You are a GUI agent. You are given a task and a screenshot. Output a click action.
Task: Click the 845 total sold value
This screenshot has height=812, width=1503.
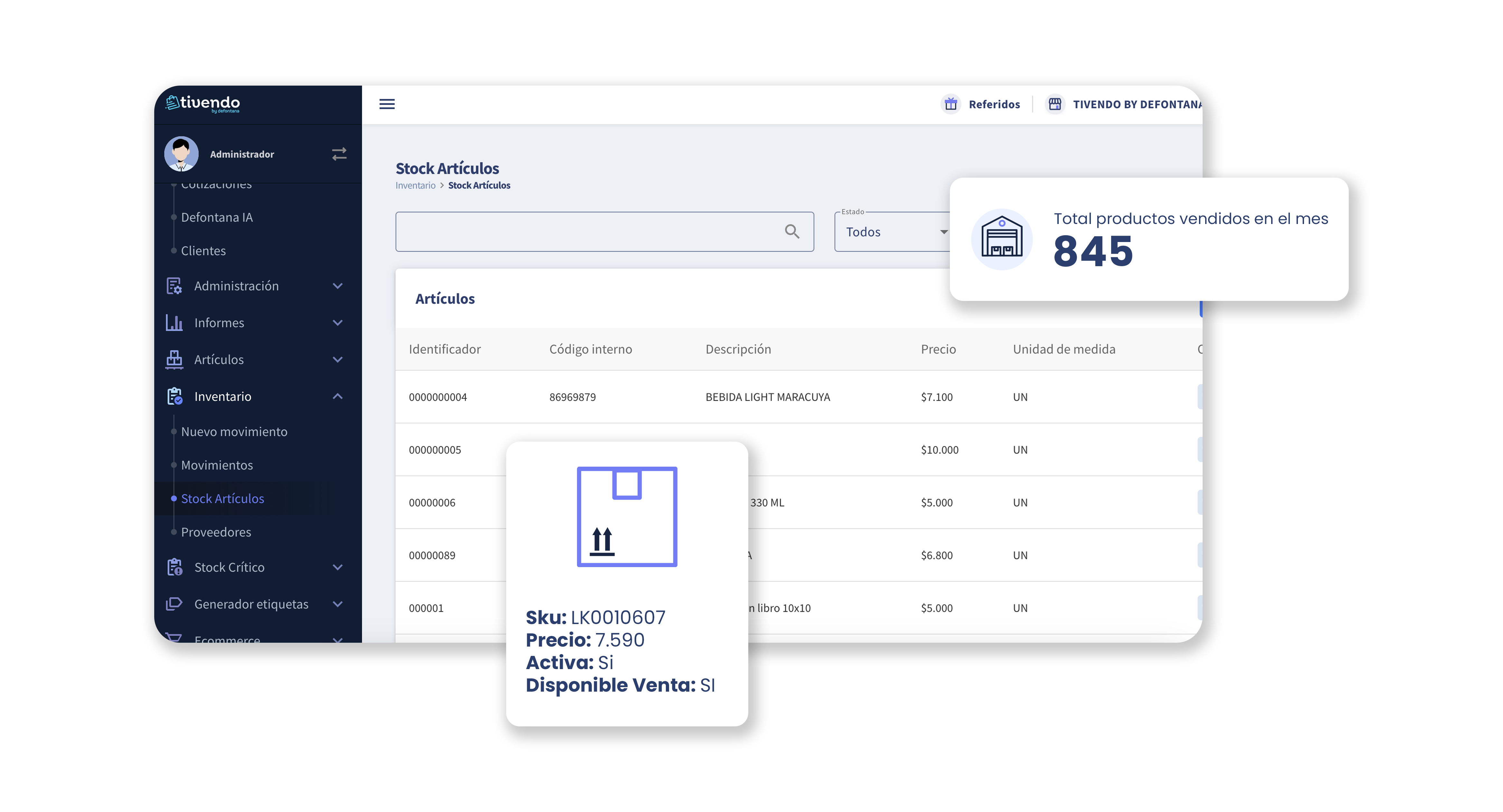pos(1093,251)
